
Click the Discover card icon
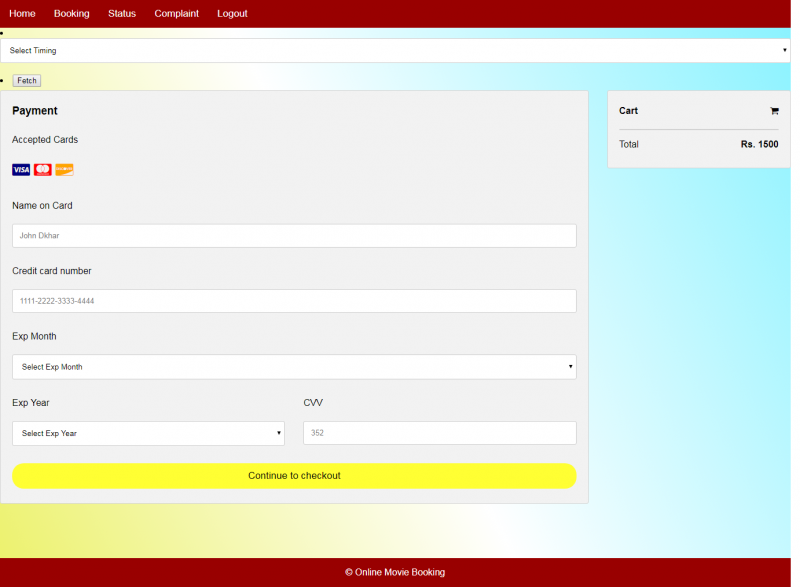[x=64, y=170]
